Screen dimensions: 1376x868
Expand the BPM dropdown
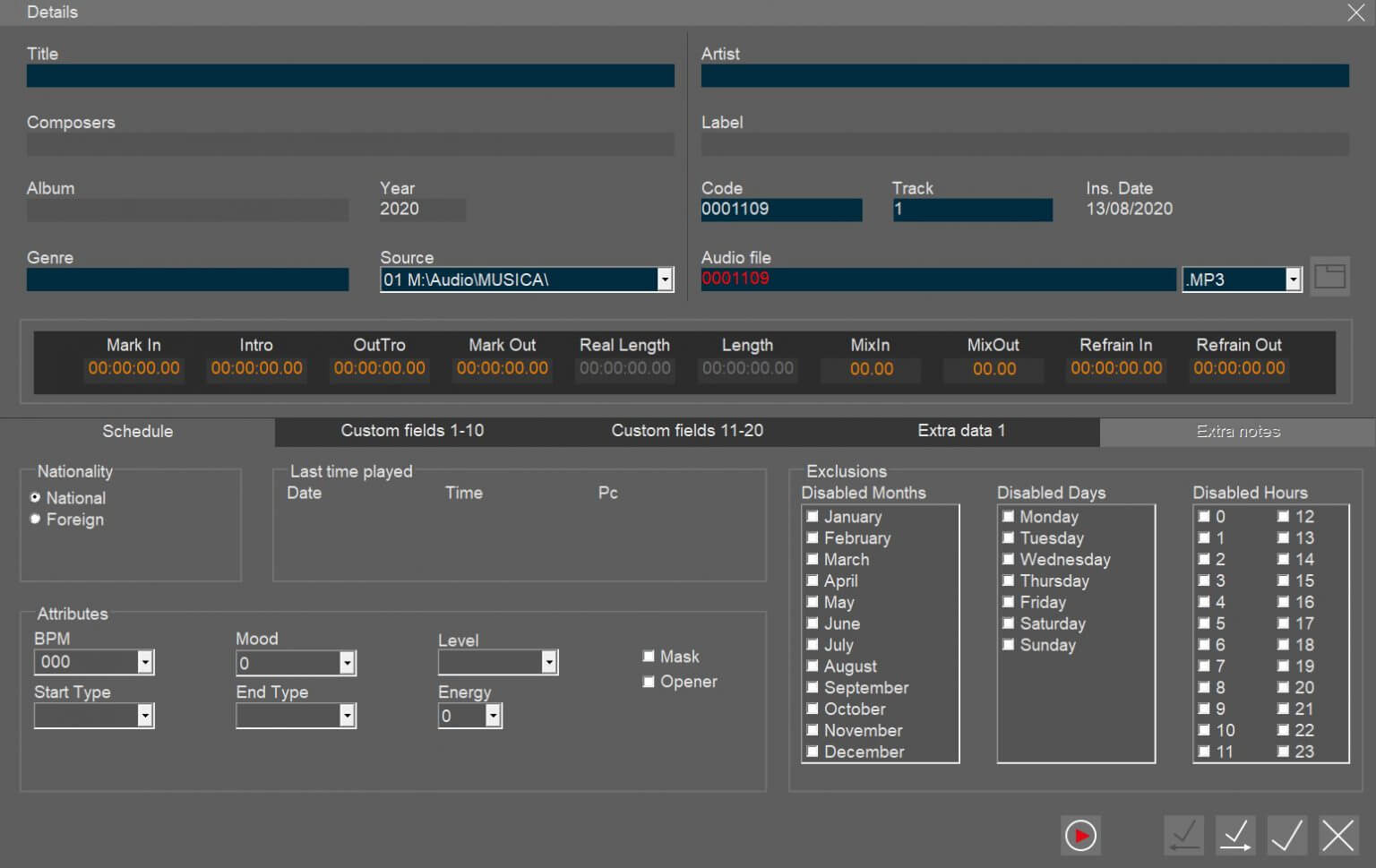click(144, 662)
